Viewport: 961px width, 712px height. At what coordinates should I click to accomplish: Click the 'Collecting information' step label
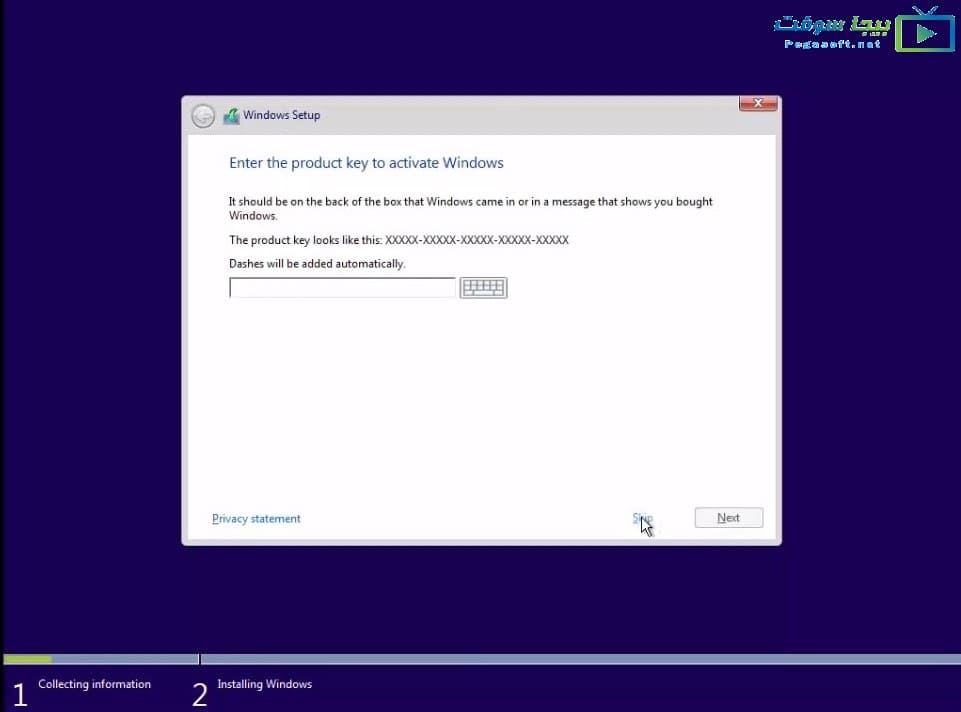click(x=94, y=684)
